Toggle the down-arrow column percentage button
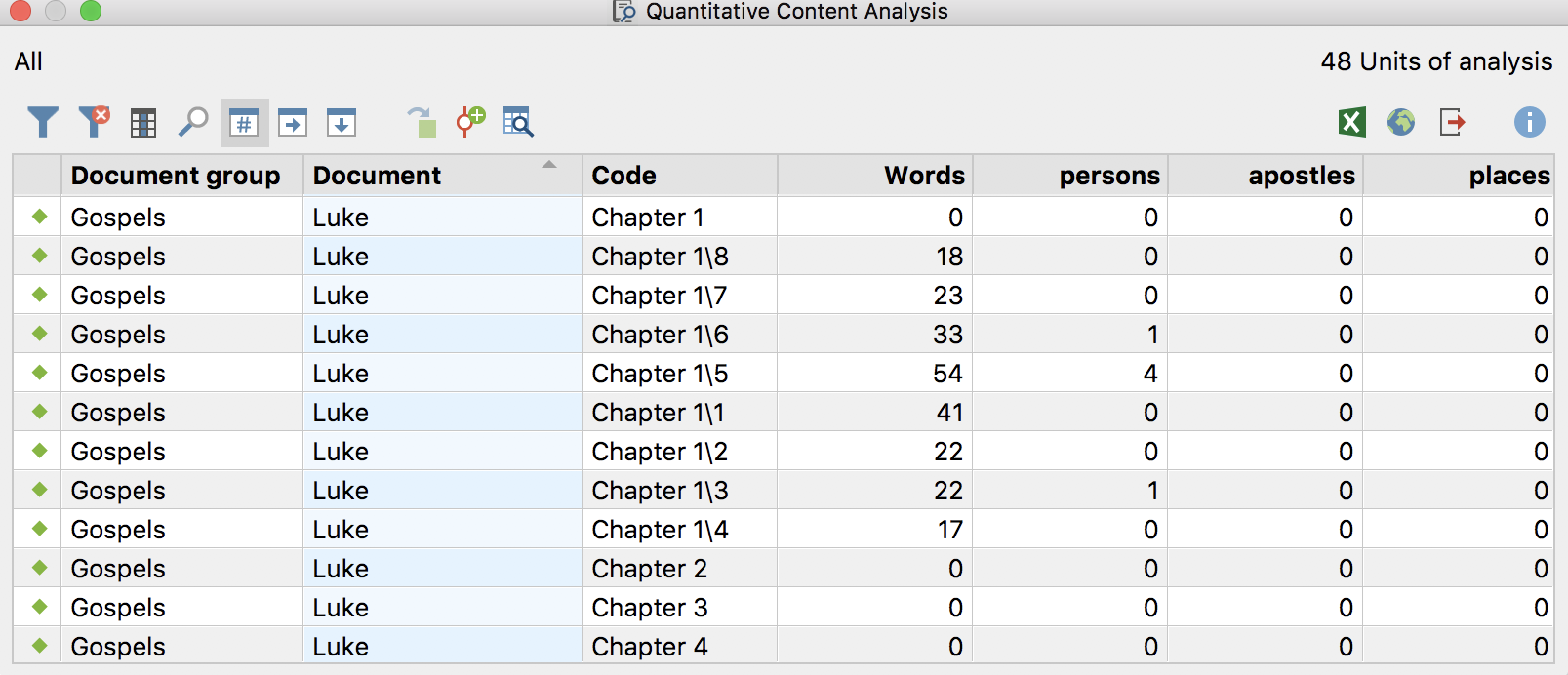The image size is (1568, 675). 342,123
